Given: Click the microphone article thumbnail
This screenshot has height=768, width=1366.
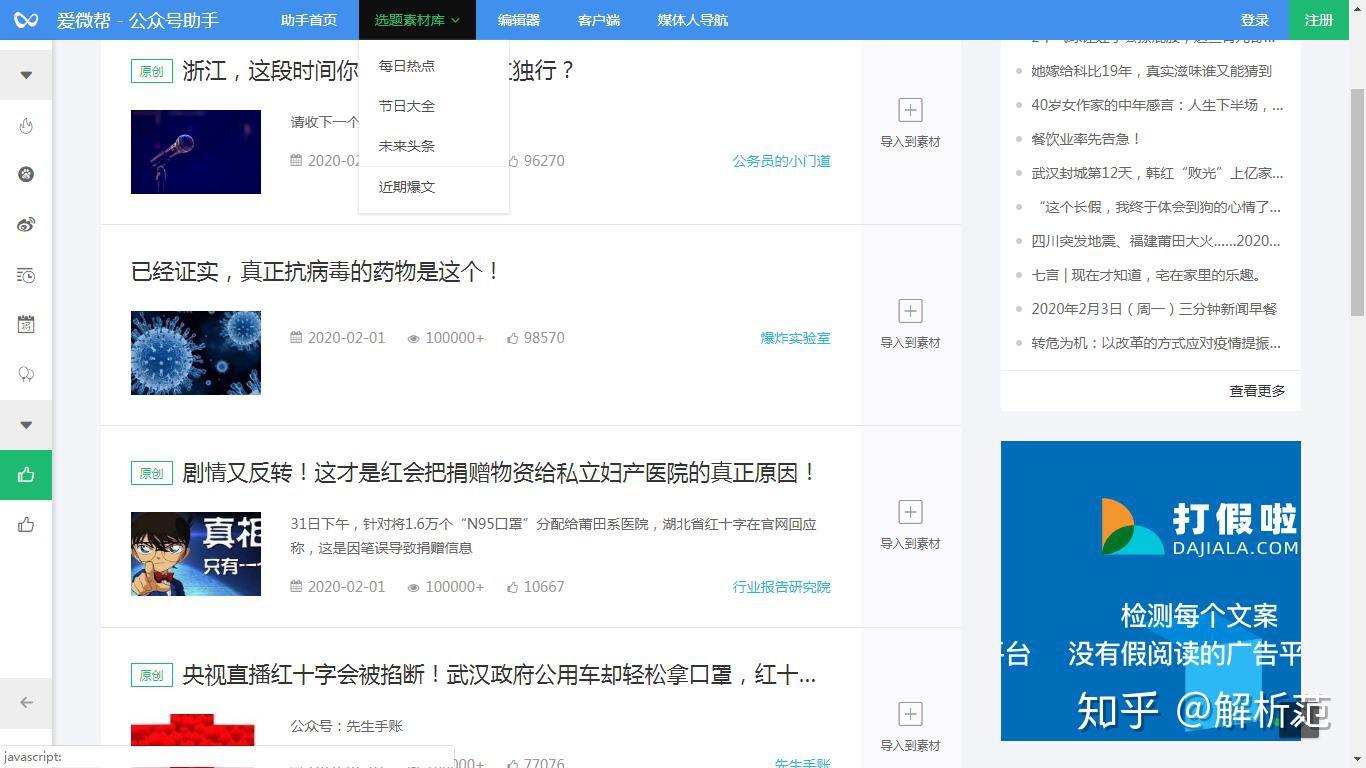Looking at the screenshot, I should point(196,152).
